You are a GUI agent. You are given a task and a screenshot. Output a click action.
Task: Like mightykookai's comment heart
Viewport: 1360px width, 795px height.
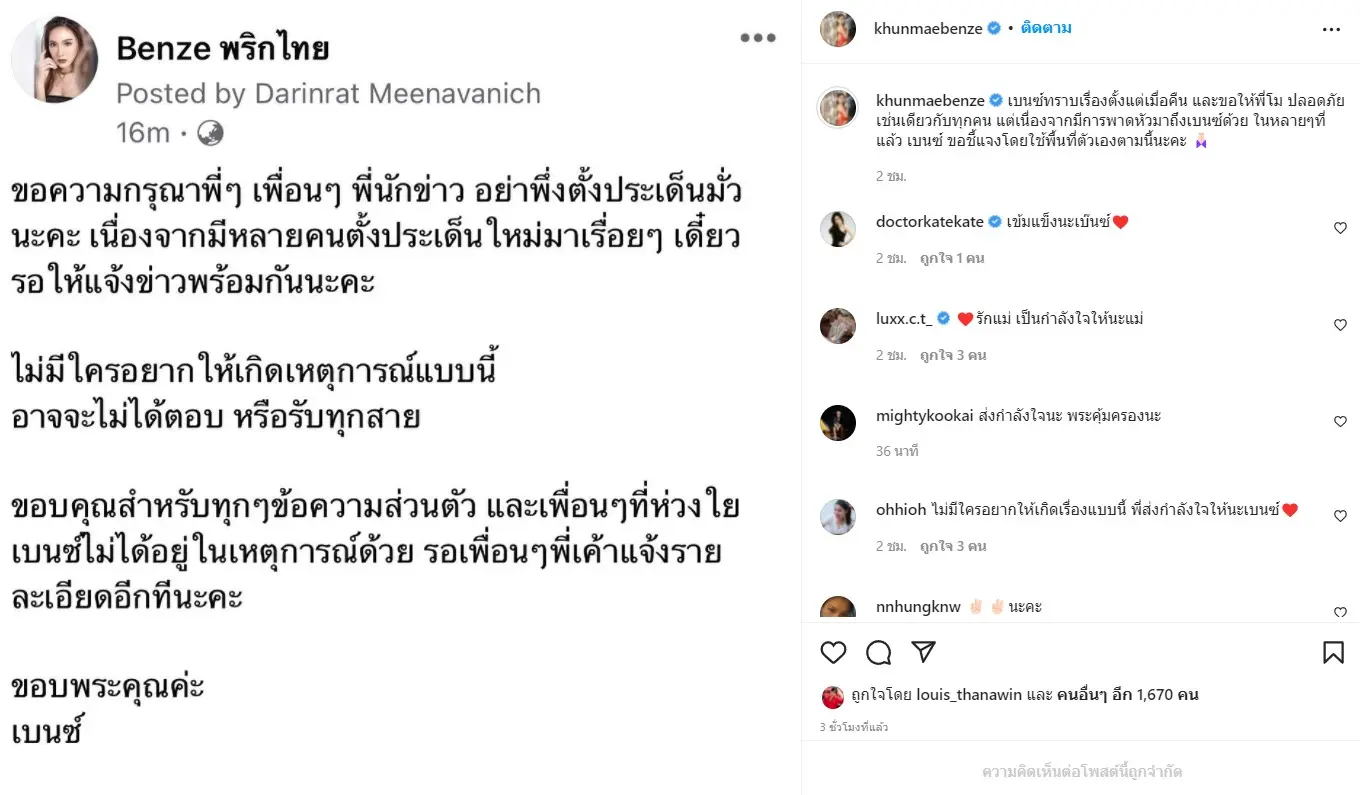pos(1340,422)
